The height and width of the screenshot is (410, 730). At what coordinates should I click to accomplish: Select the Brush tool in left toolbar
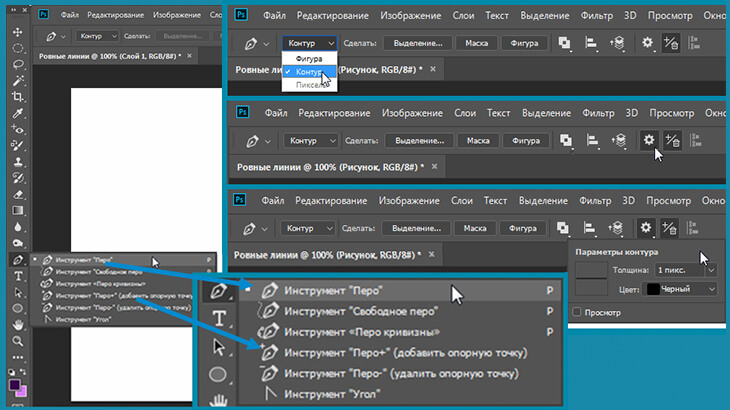coord(18,146)
